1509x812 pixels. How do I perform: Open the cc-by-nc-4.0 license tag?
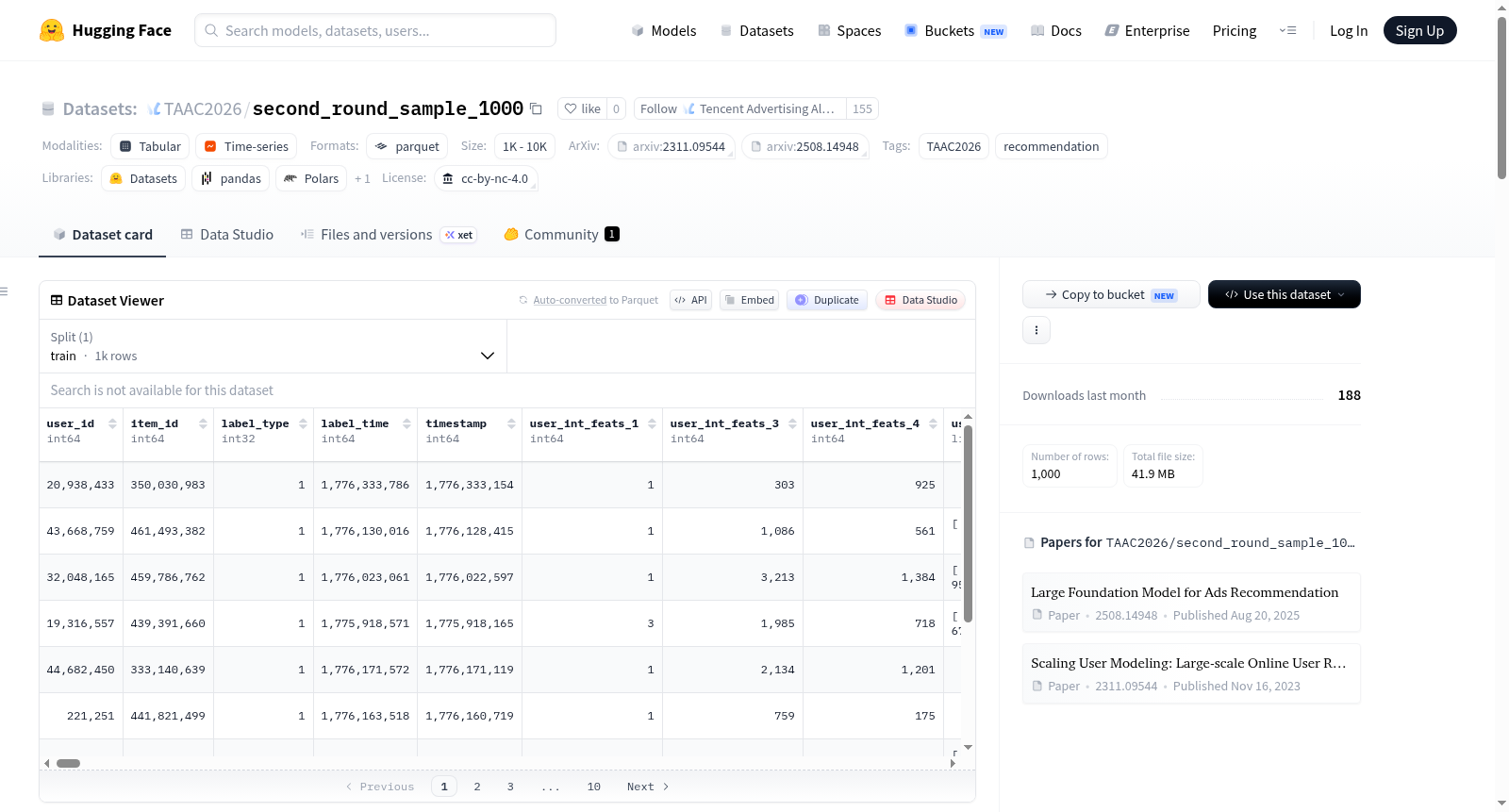(486, 178)
